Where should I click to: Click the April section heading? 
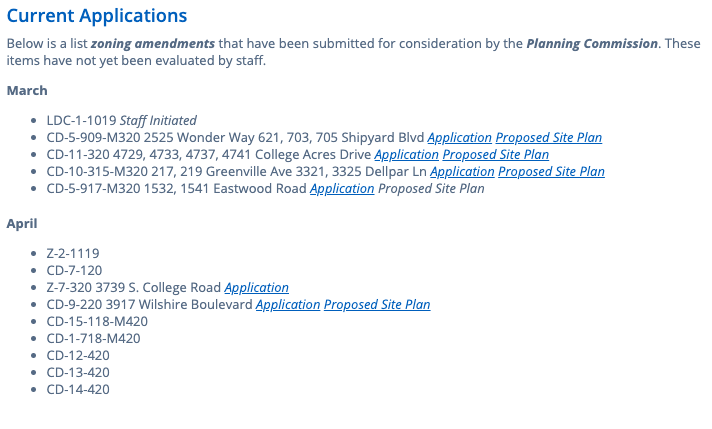coord(22,224)
